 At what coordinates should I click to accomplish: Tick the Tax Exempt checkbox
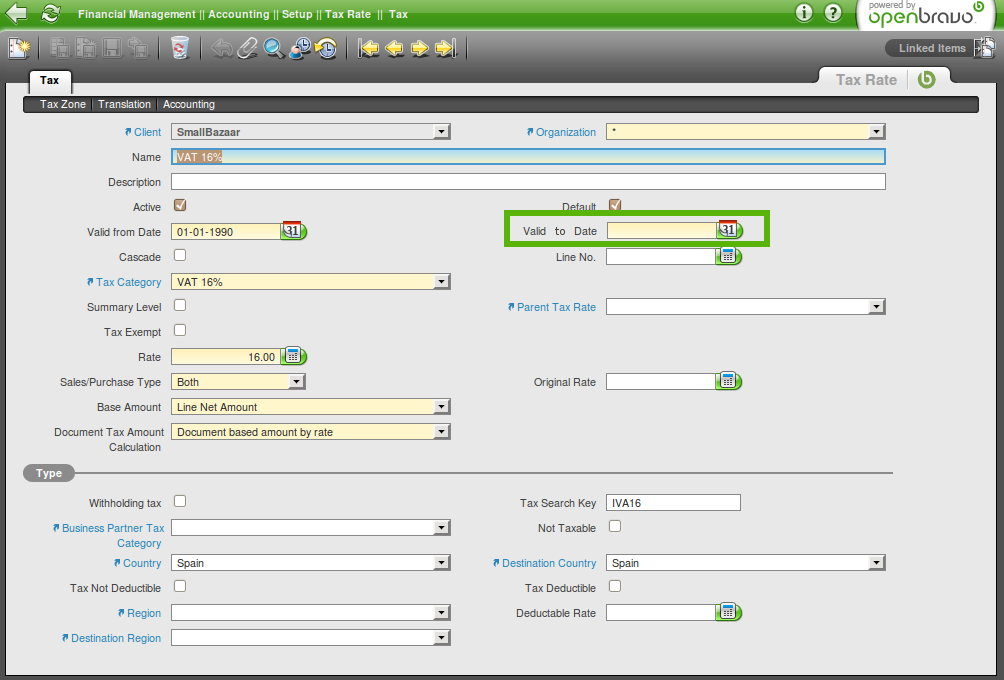click(x=181, y=330)
